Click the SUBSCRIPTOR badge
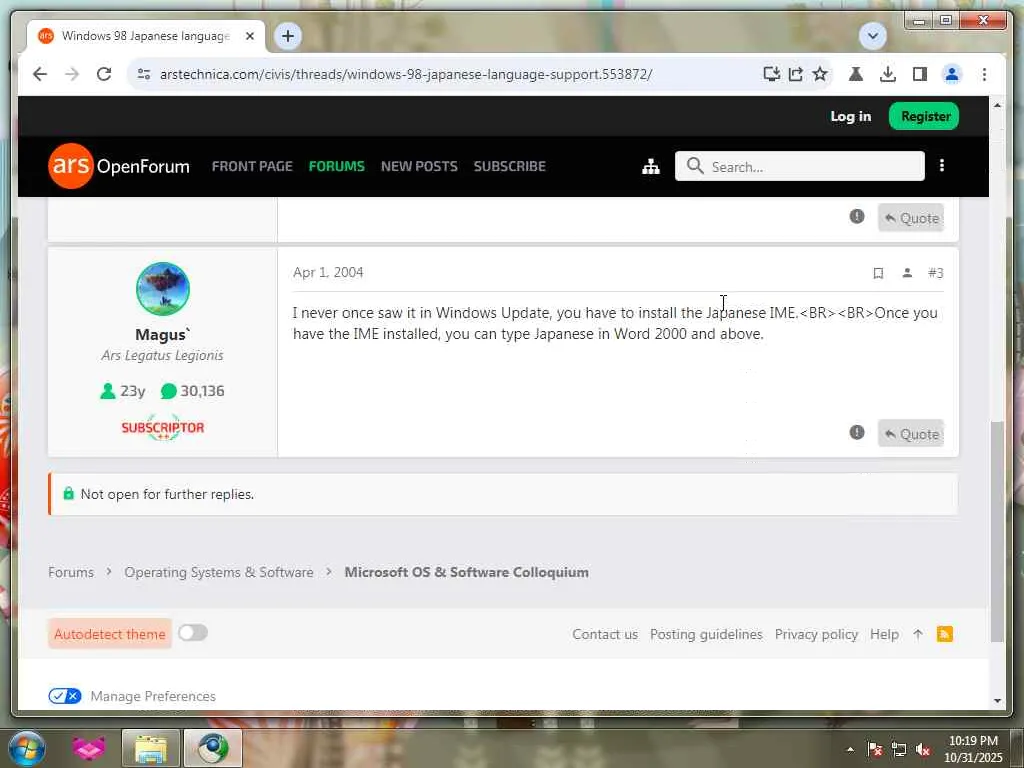 pos(163,428)
